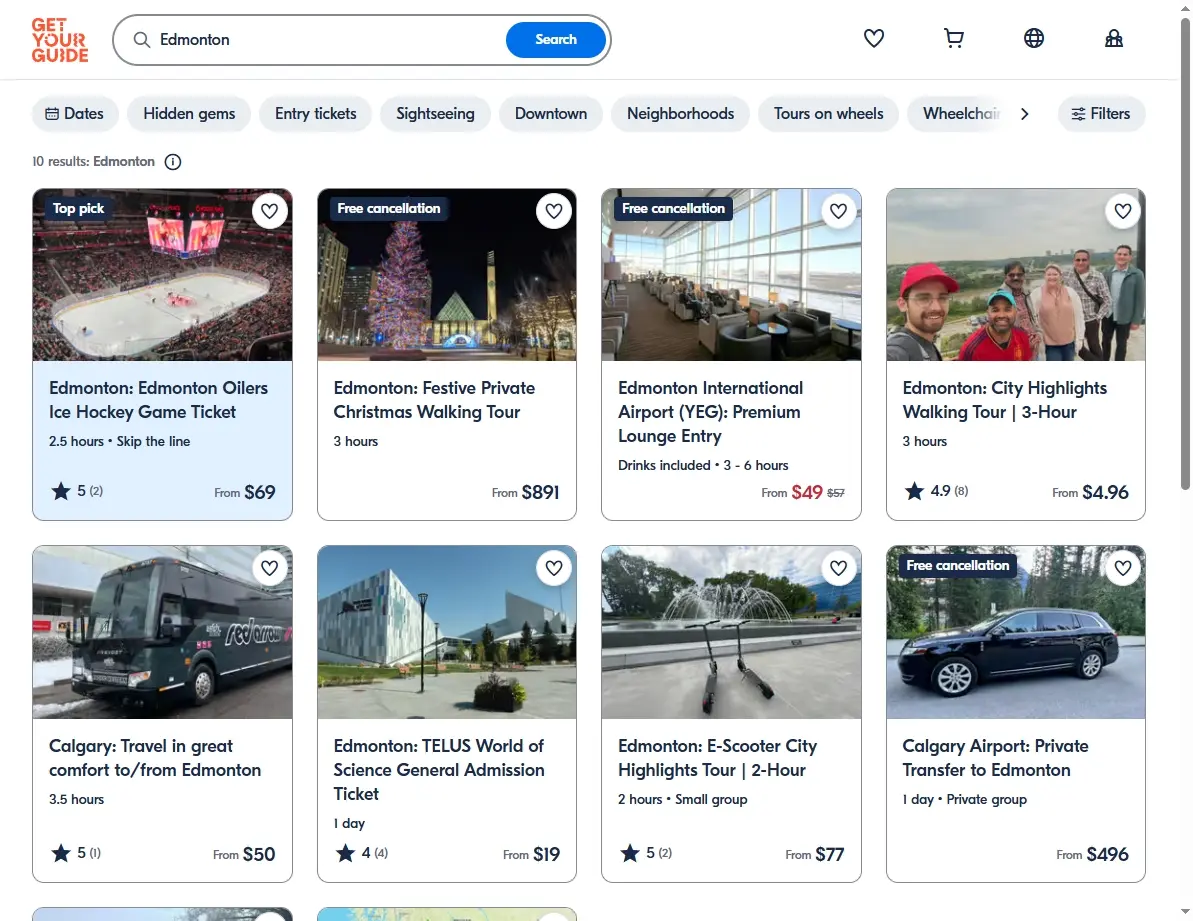Viewport: 1193px width, 921px height.
Task: Open the Dates picker
Action: coord(75,114)
